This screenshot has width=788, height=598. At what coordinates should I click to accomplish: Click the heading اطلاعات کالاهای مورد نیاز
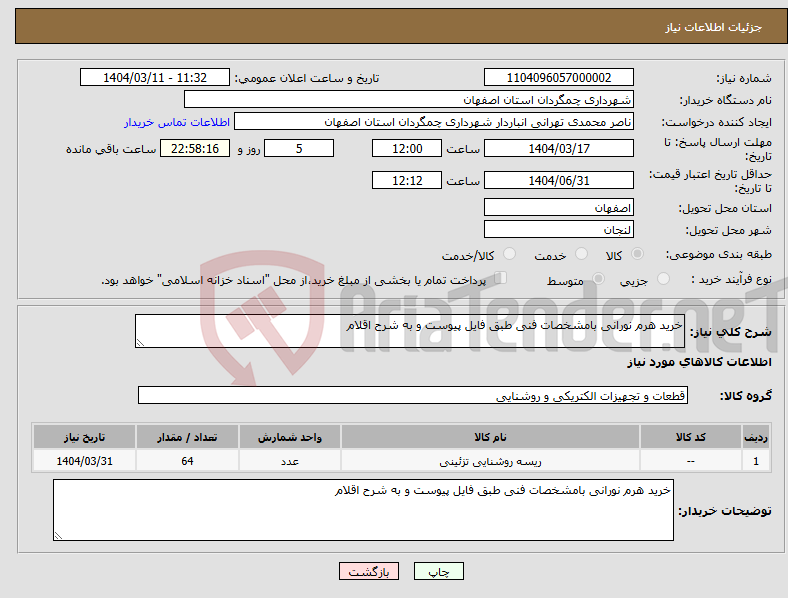(699, 362)
